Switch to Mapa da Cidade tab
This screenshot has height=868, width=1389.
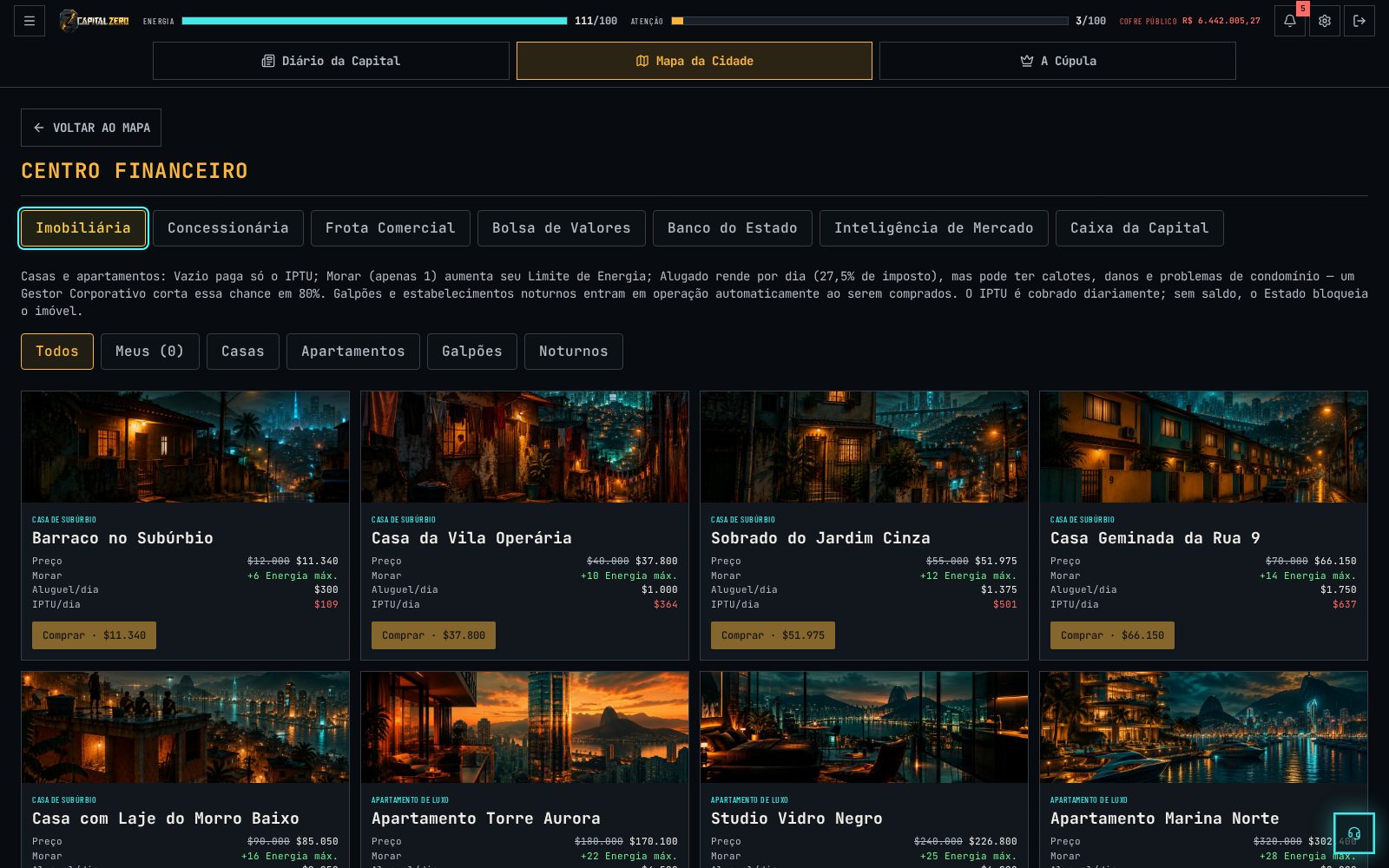[x=694, y=61]
